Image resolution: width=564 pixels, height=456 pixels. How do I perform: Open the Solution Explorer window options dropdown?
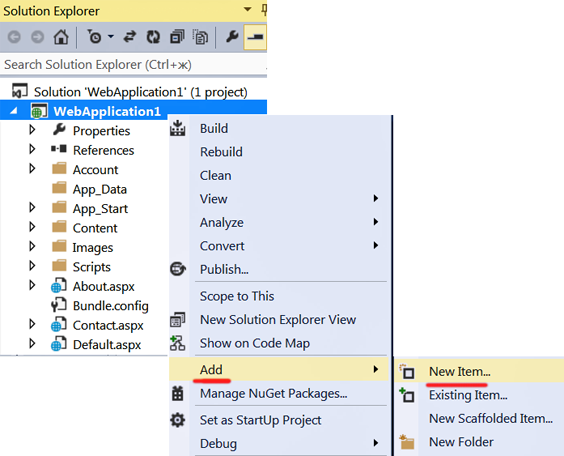(x=247, y=9)
